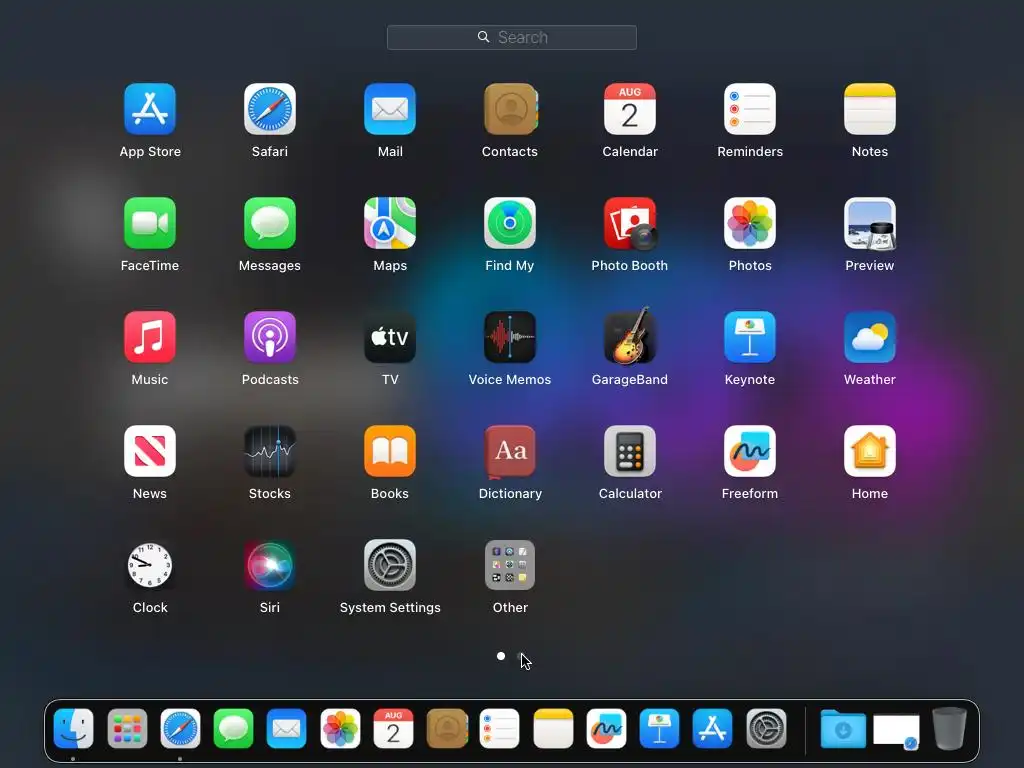Image resolution: width=1024 pixels, height=768 pixels.
Task: Start FaceTime from Launchpad
Action: point(150,223)
